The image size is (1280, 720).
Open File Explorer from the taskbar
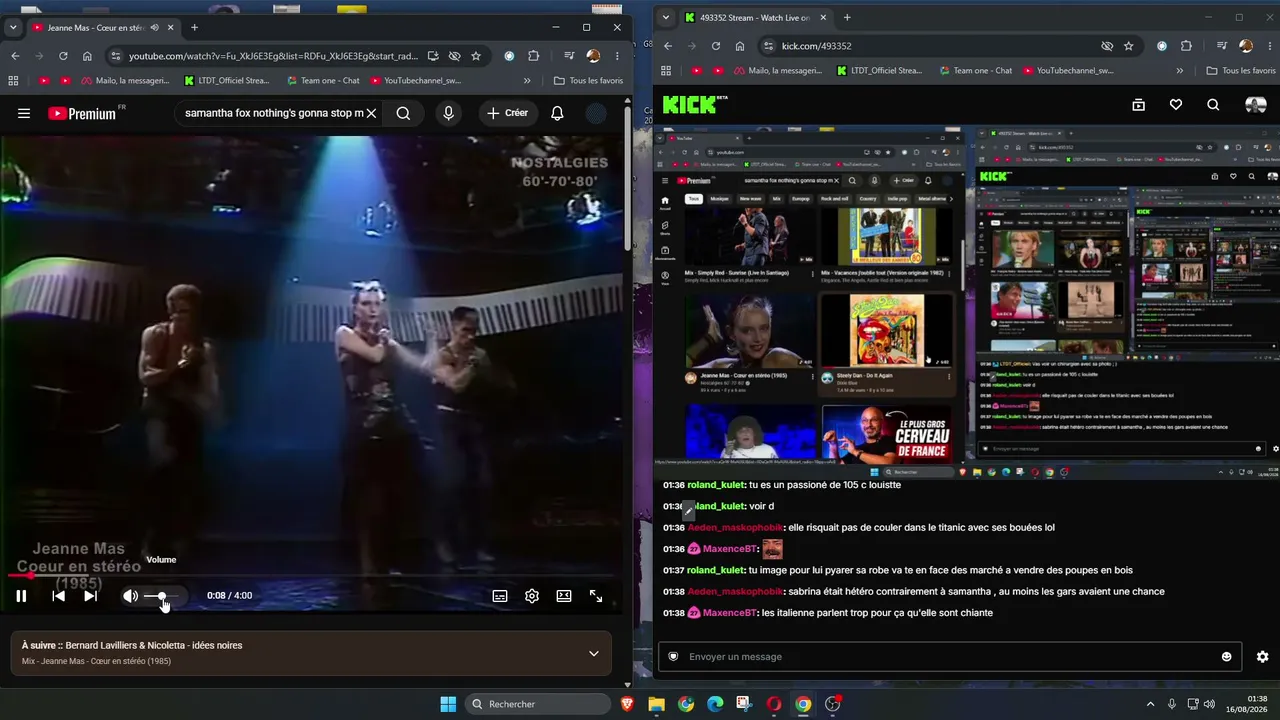click(x=657, y=704)
